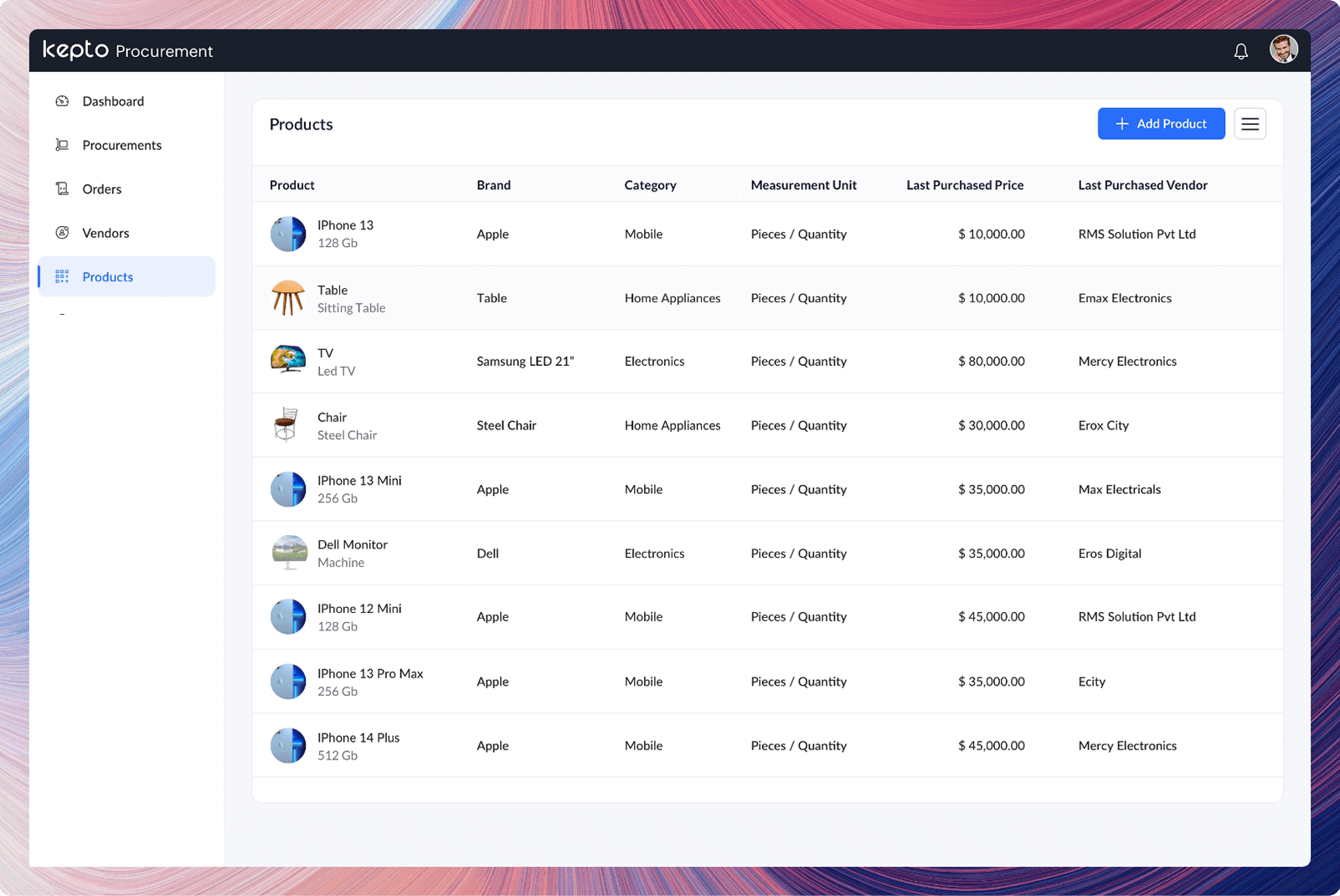This screenshot has width=1340, height=896.
Task: Sort by the Product column header
Action: coord(292,185)
